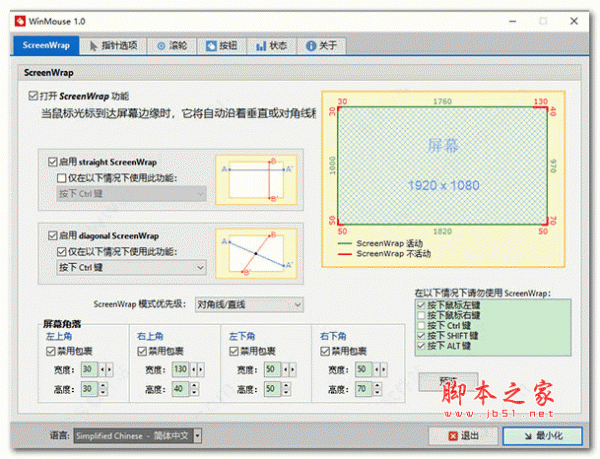The width and height of the screenshot is (600, 459).
Task: Toggle 禁用包裹 for 右上角
Action: [x=142, y=351]
